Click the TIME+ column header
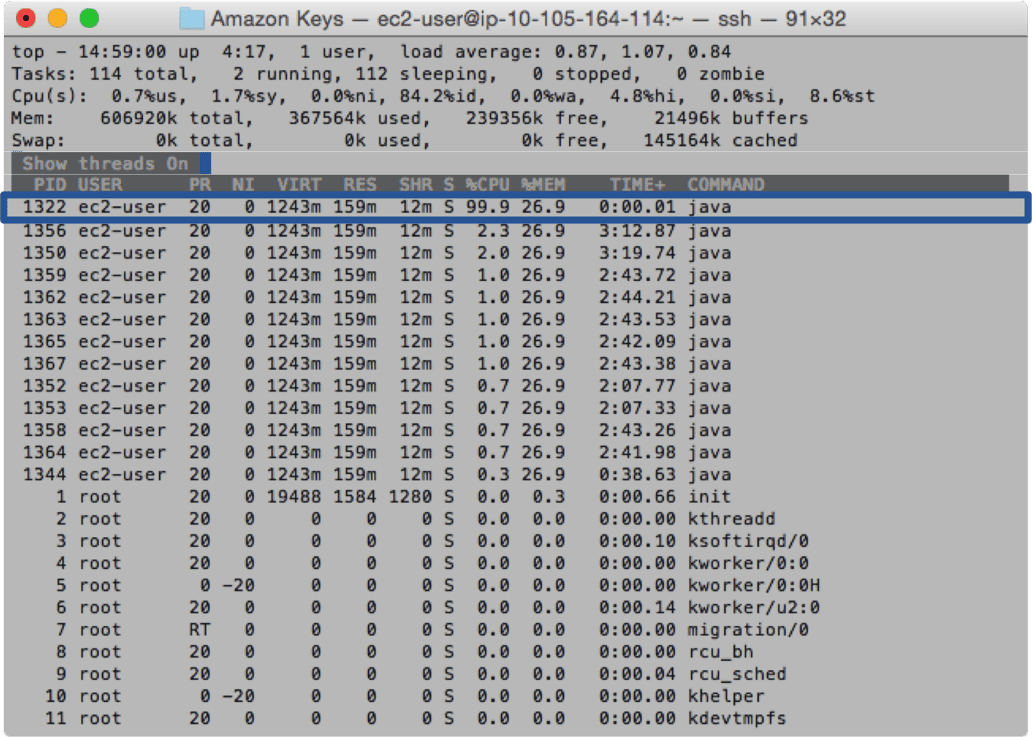 (x=637, y=185)
